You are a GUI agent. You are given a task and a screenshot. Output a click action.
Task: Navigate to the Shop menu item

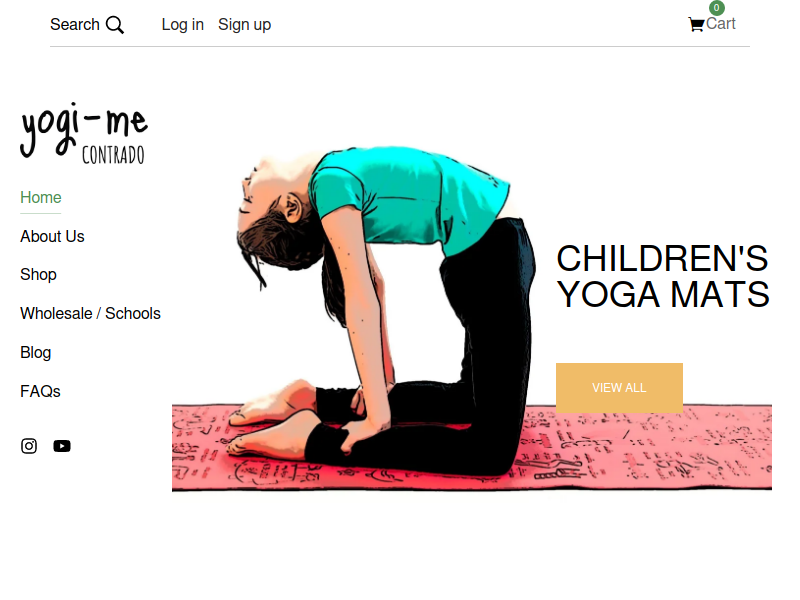(x=38, y=274)
